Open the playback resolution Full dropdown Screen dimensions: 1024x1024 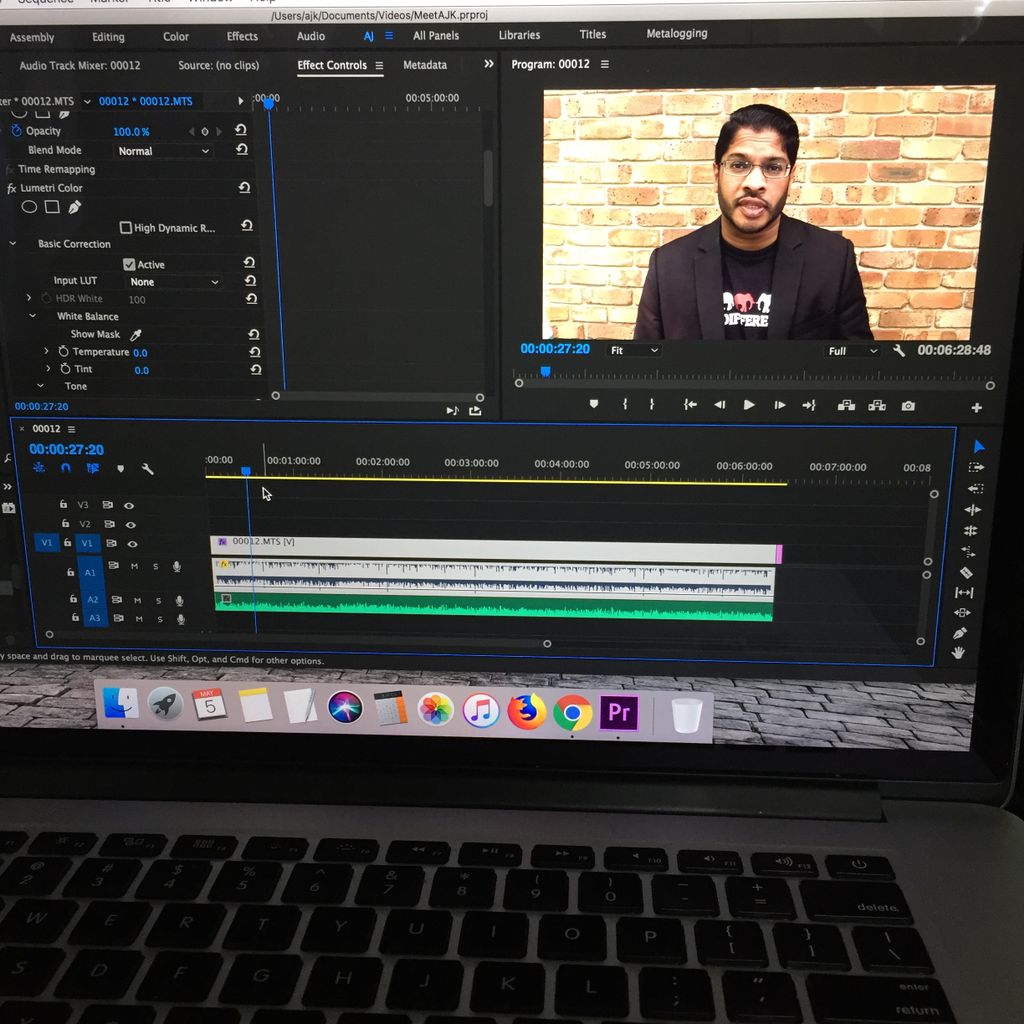[852, 351]
